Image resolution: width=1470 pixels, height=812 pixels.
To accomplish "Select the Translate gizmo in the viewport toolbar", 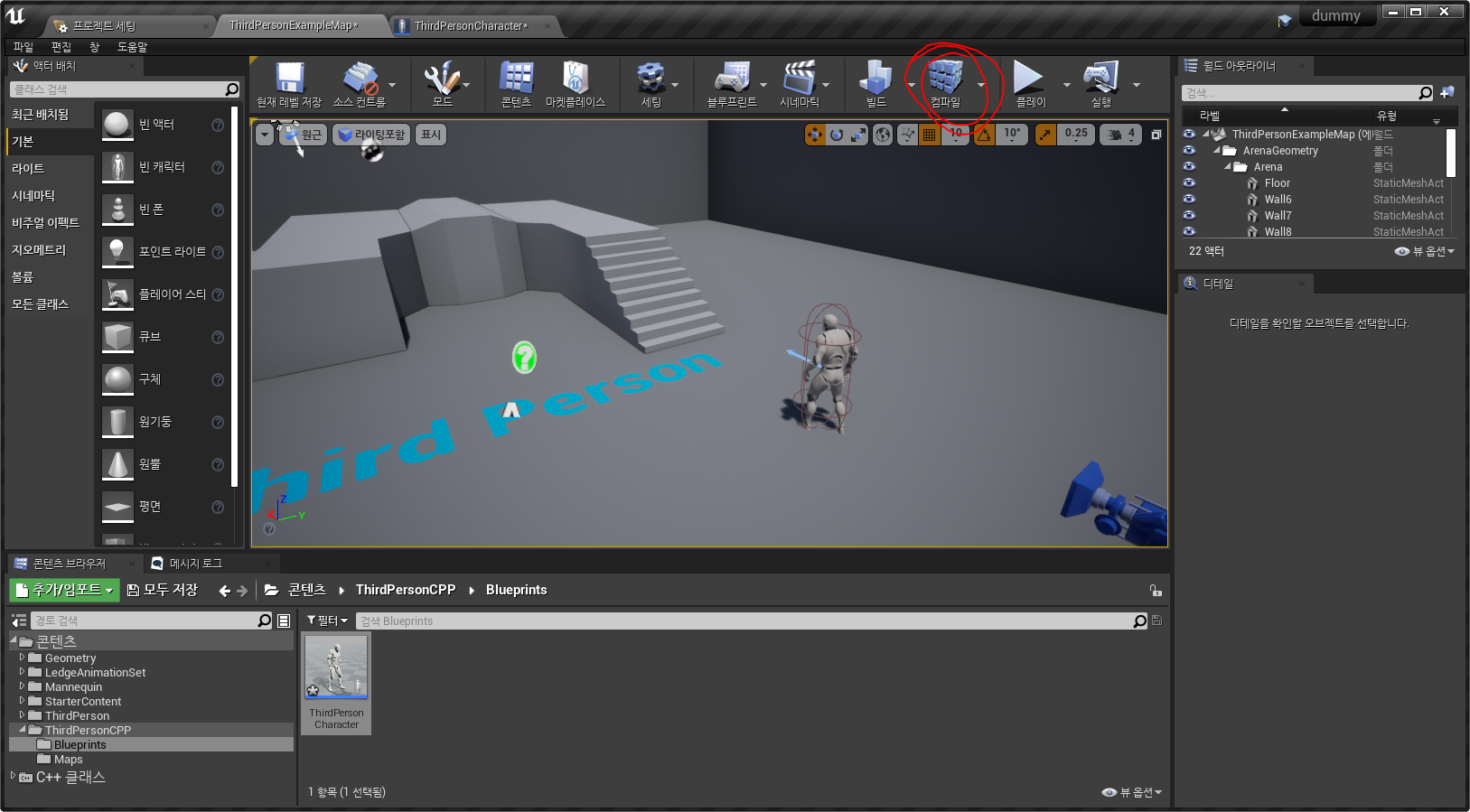I will click(815, 135).
